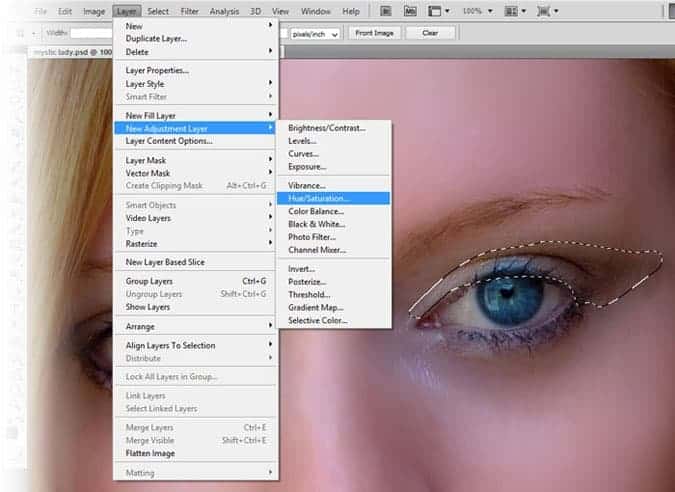Open the Analysis menu
Screen dimensions: 675x492
224,12
